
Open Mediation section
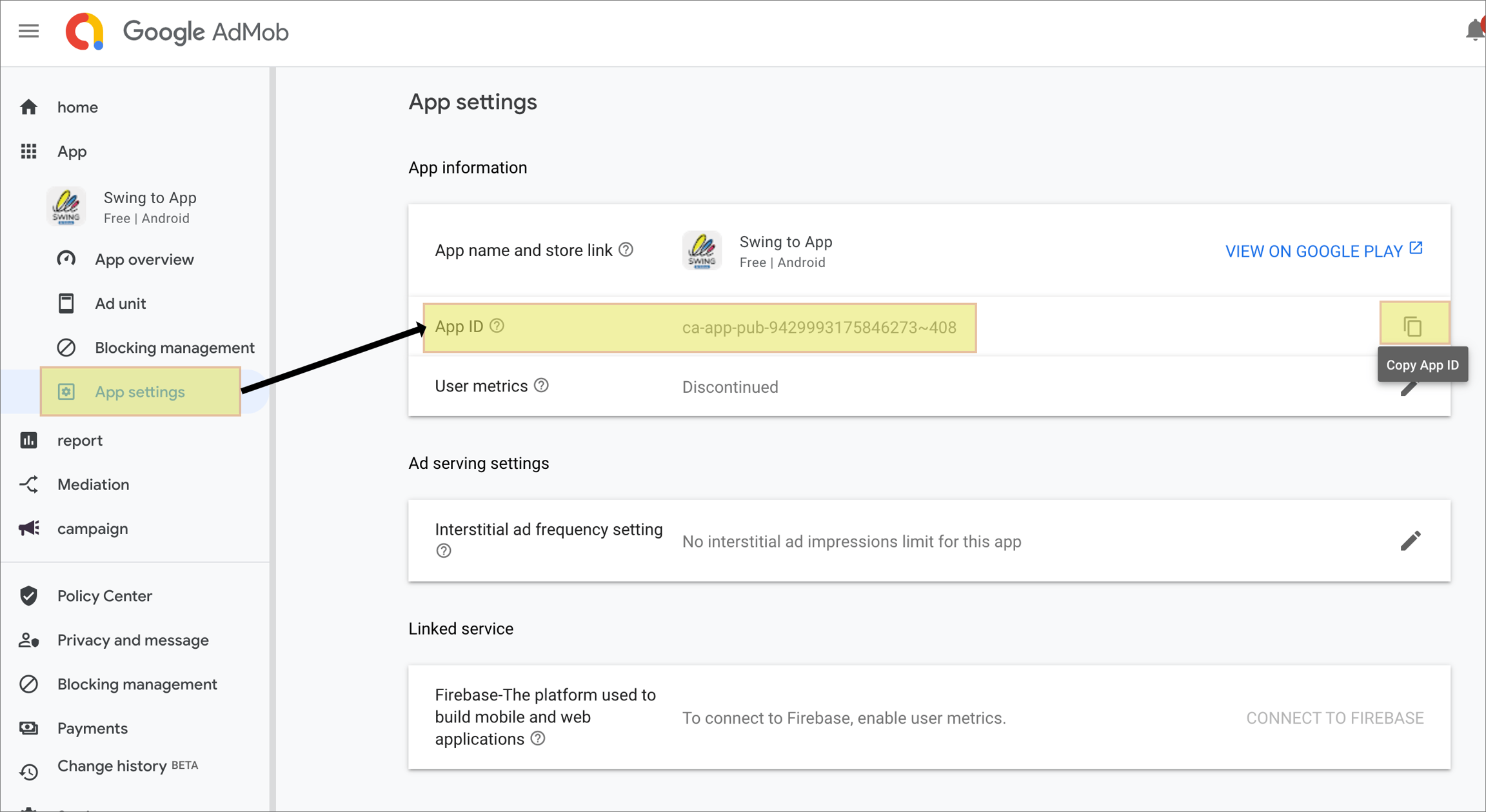(x=93, y=484)
